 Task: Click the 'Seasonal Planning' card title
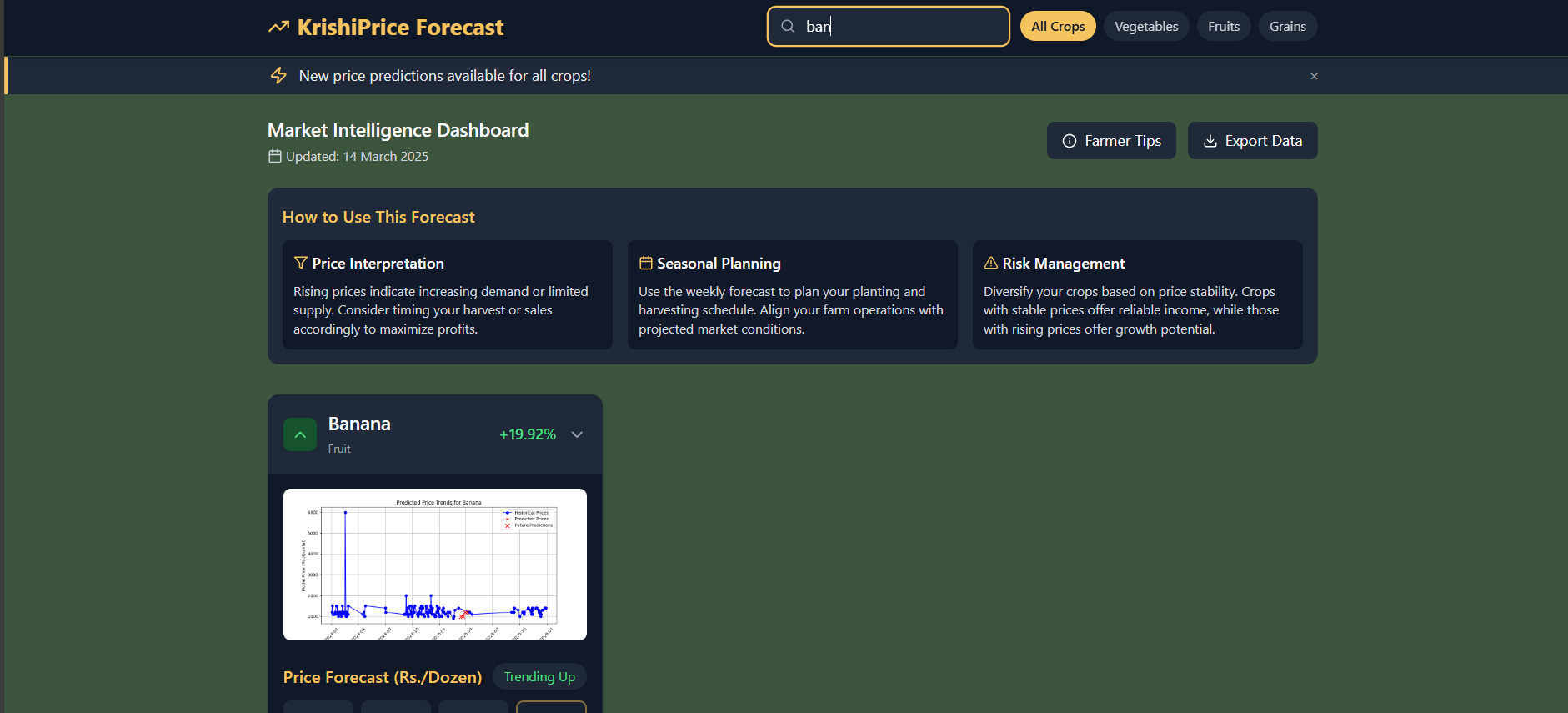click(719, 264)
